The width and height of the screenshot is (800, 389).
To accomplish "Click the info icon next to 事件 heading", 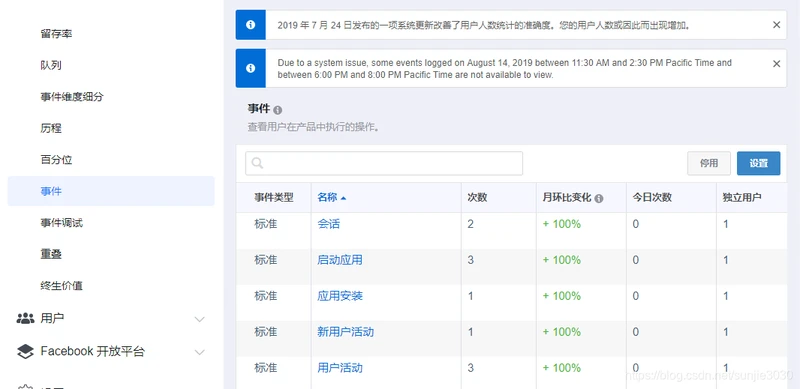I will tap(278, 110).
